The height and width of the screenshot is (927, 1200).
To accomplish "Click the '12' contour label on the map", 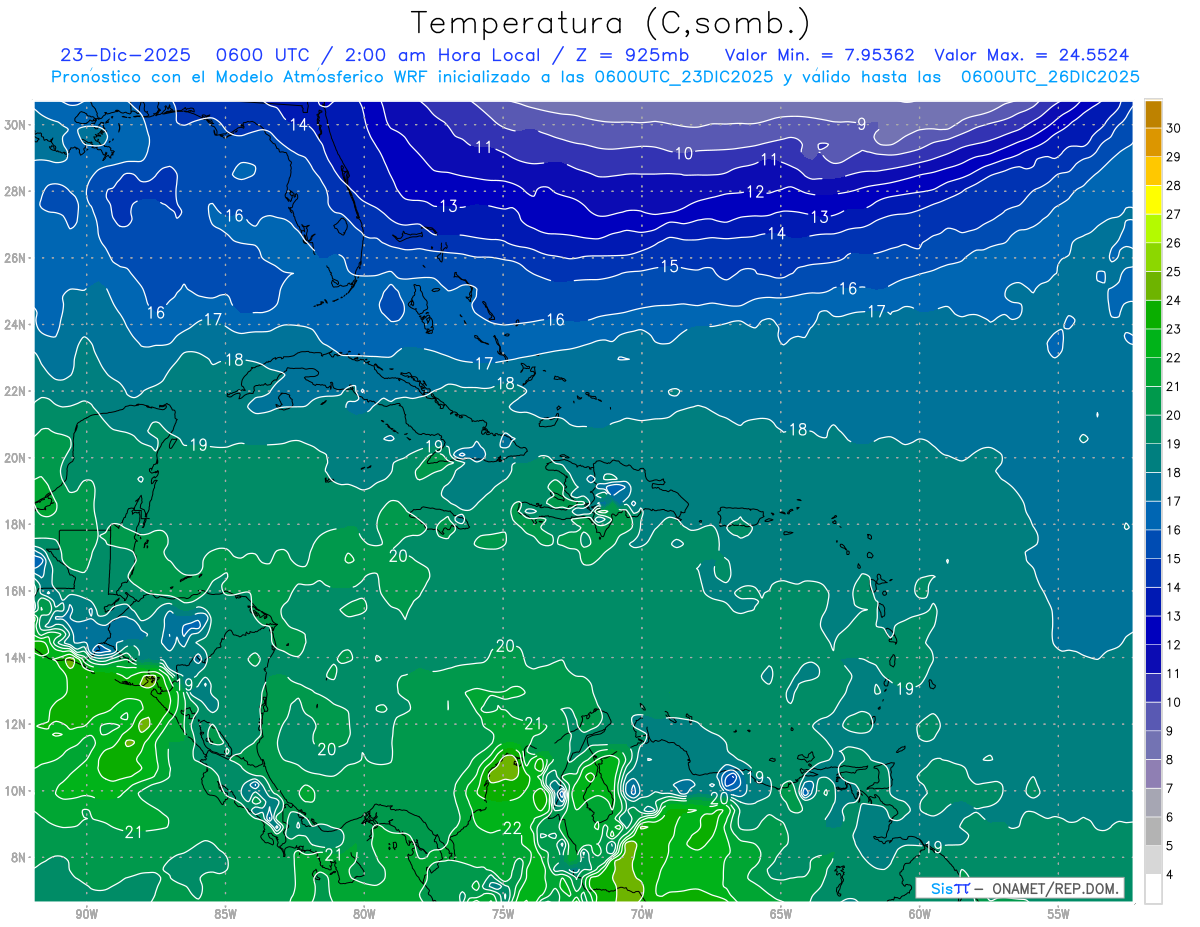I will [x=755, y=192].
